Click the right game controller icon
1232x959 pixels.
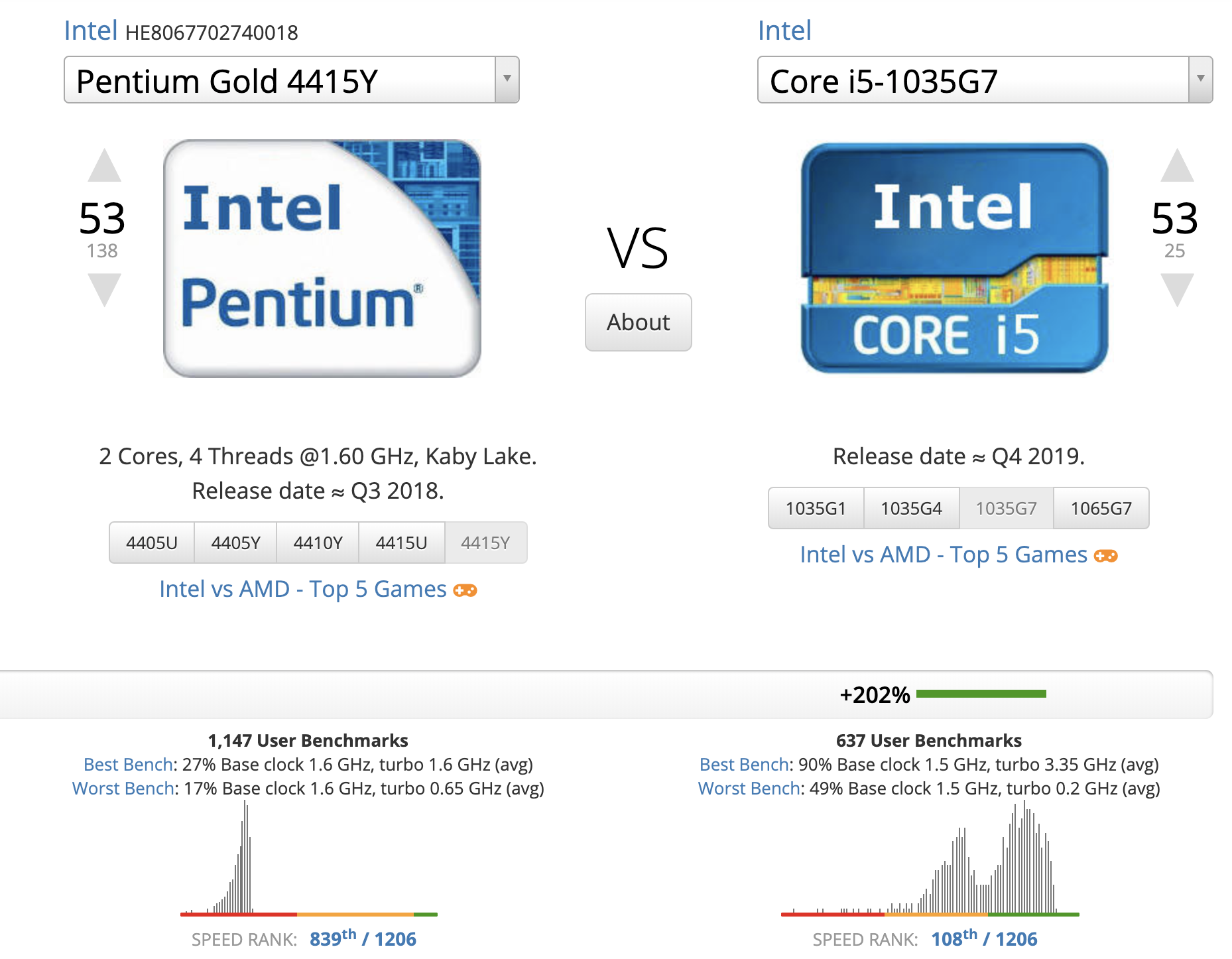click(1105, 556)
